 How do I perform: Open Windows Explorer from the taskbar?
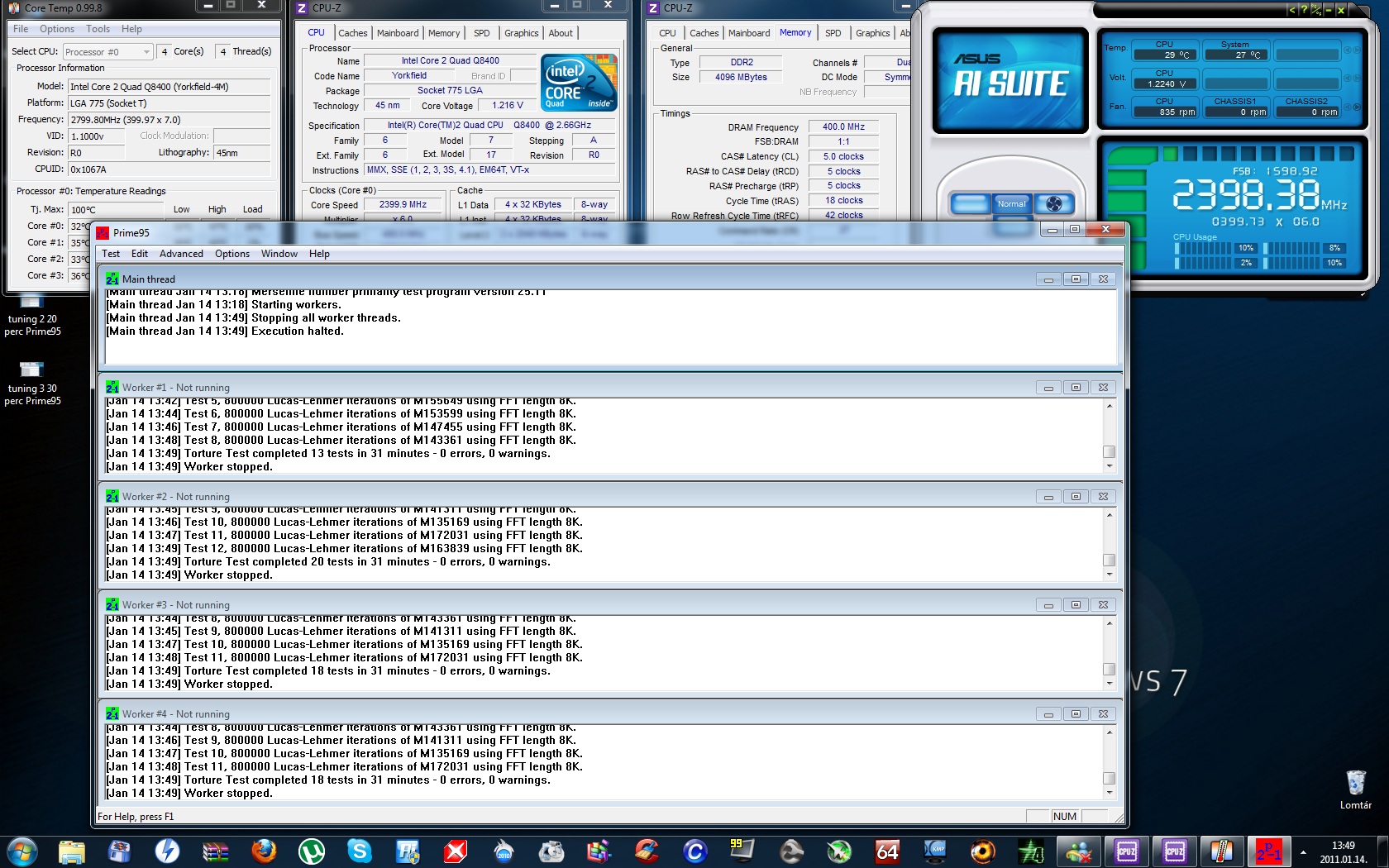(x=72, y=851)
